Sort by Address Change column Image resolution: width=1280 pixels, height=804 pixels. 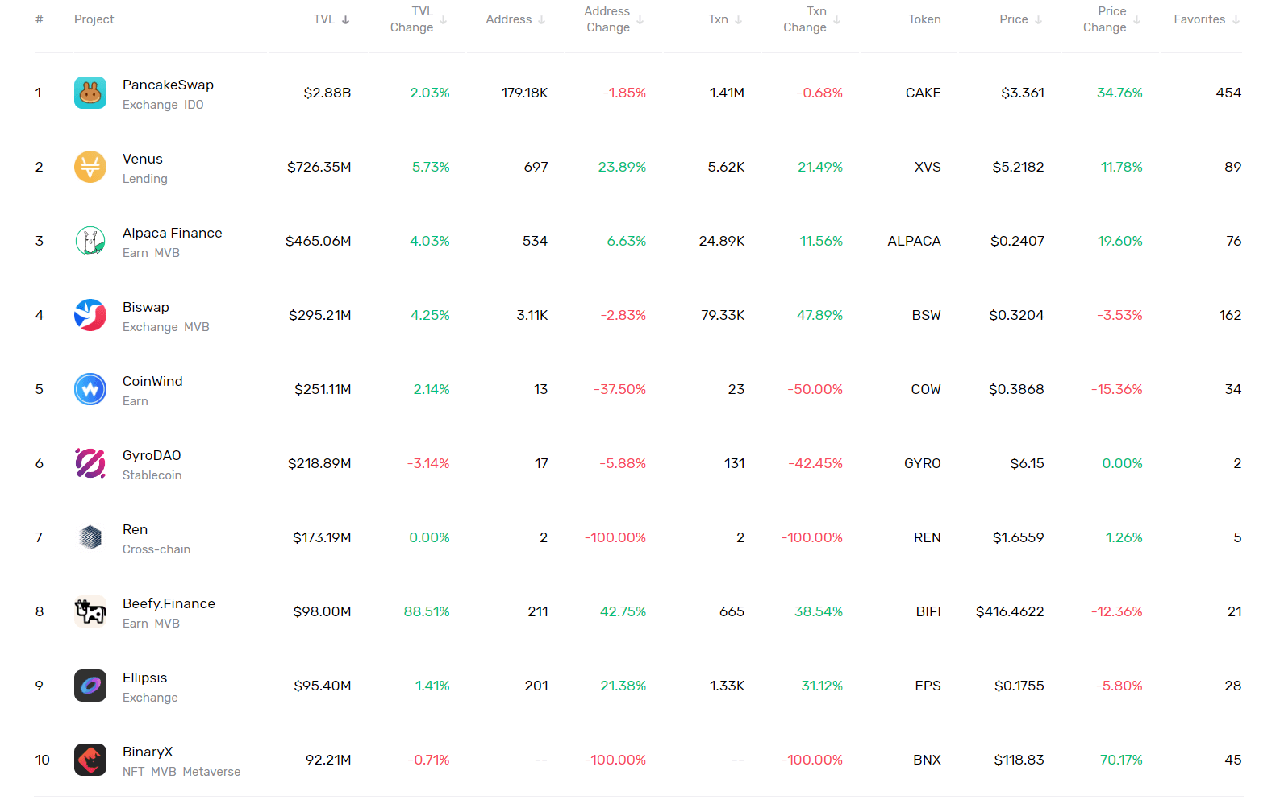[614, 19]
